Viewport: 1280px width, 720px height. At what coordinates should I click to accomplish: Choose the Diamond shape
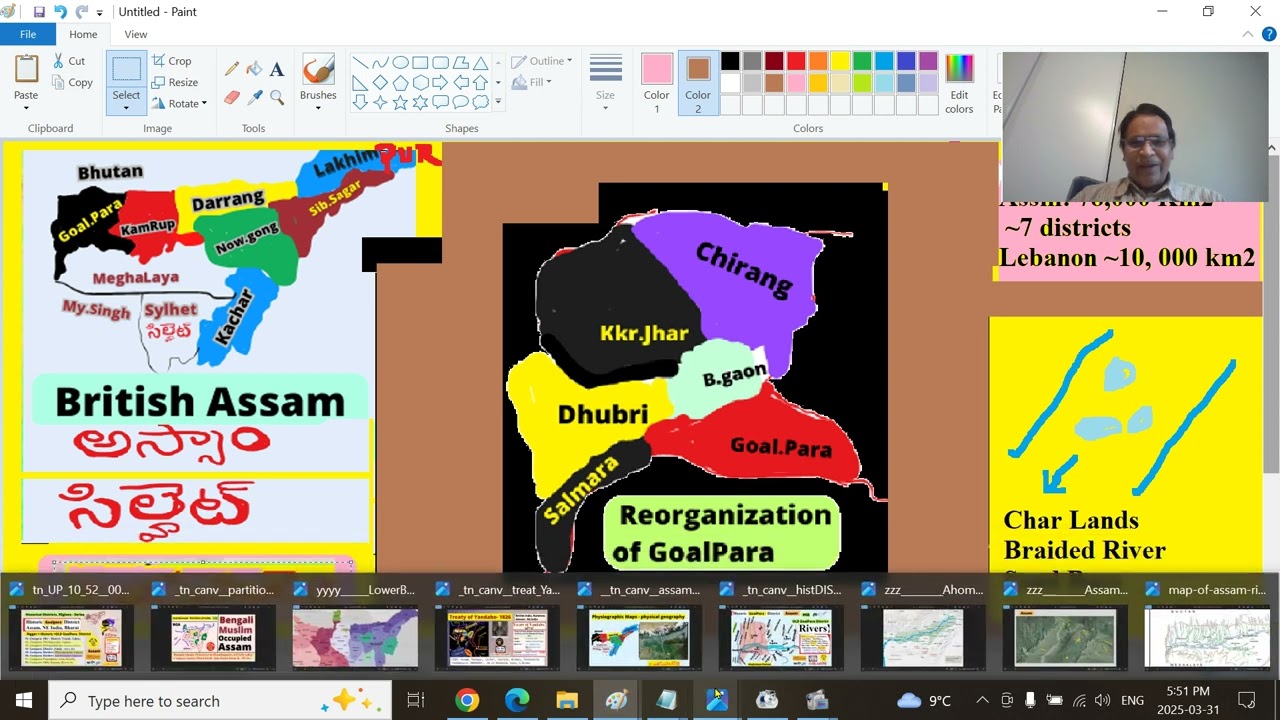(x=380, y=82)
